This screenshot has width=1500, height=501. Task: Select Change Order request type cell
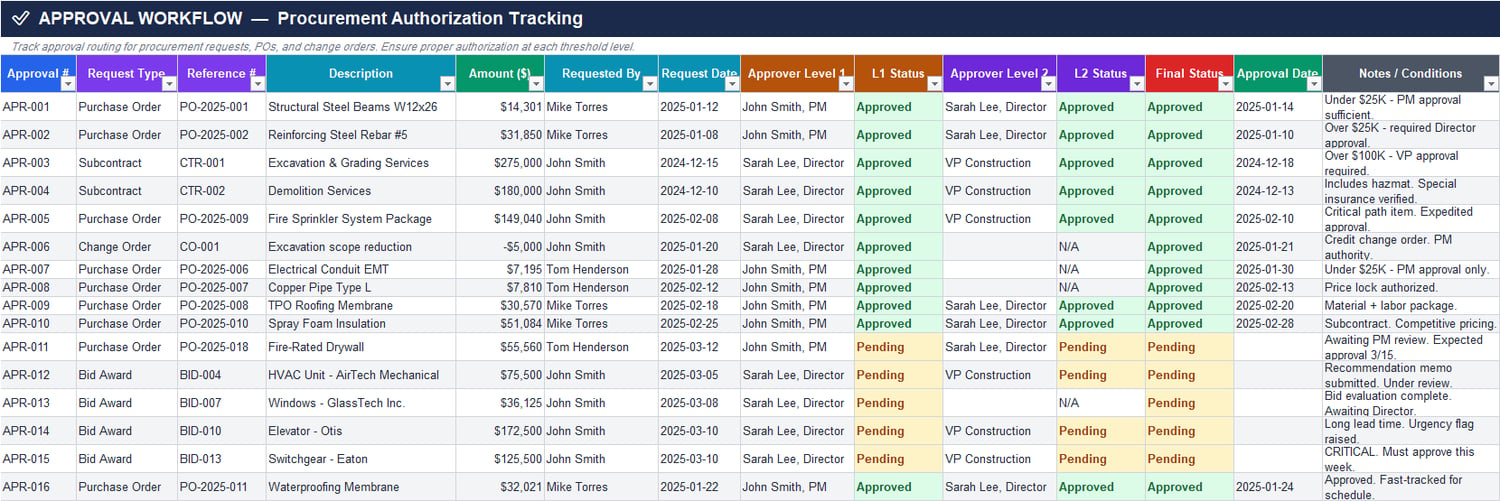pos(127,247)
